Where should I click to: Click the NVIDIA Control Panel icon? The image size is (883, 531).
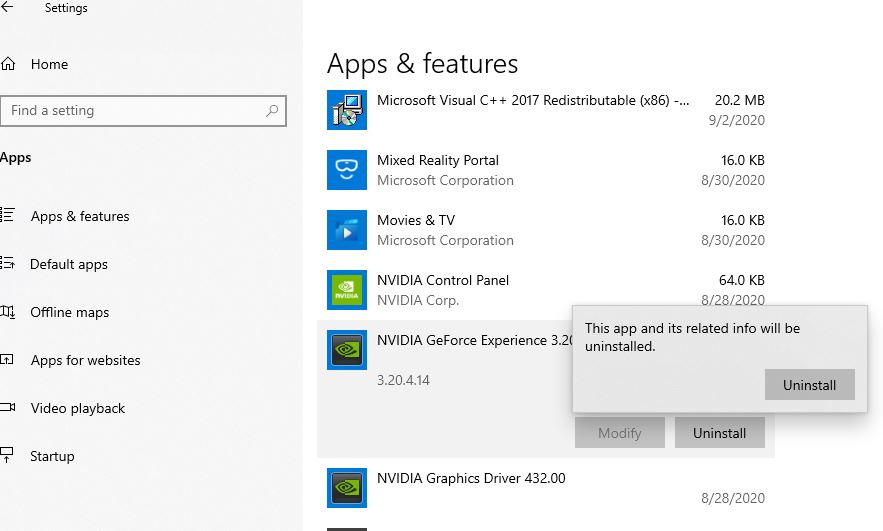pyautogui.click(x=347, y=290)
